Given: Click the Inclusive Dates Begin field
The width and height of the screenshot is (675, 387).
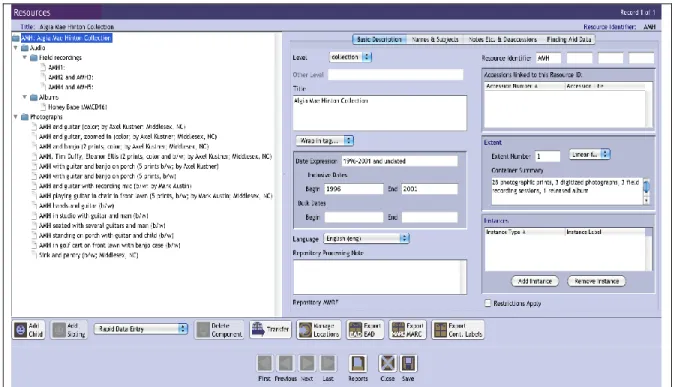Looking at the screenshot, I should tap(353, 189).
